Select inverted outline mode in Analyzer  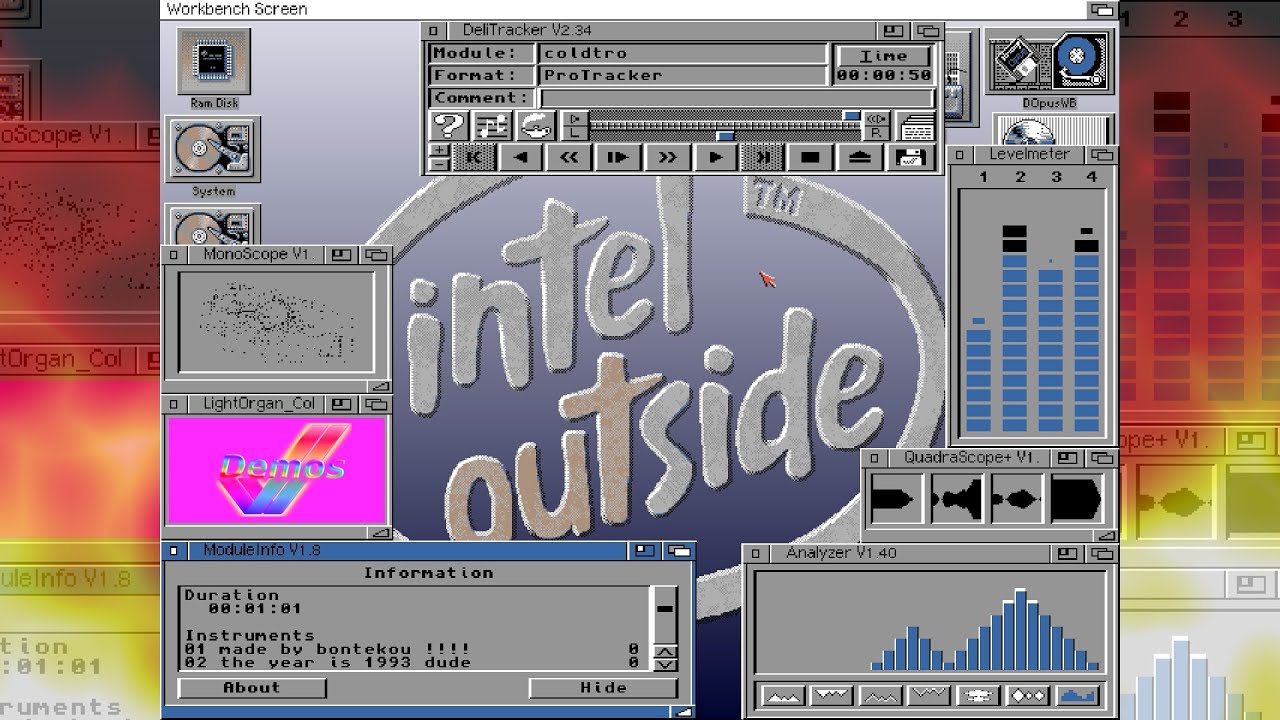[x=928, y=695]
